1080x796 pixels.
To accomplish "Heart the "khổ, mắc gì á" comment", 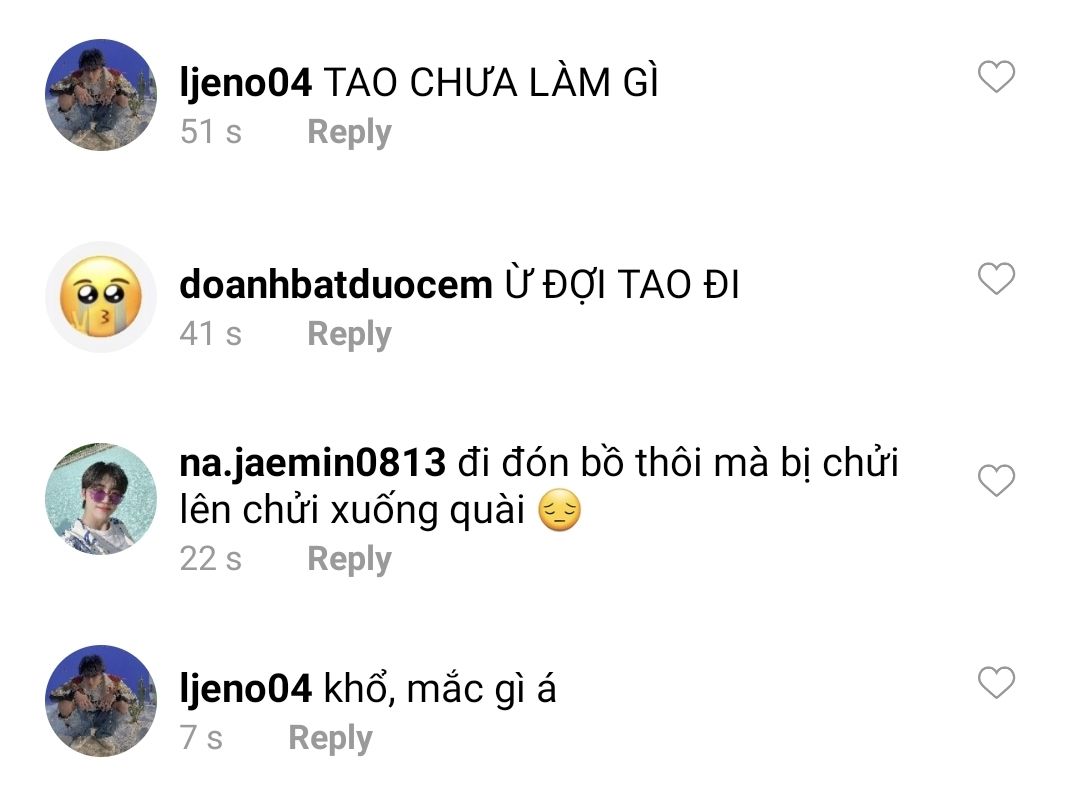I will click(996, 682).
